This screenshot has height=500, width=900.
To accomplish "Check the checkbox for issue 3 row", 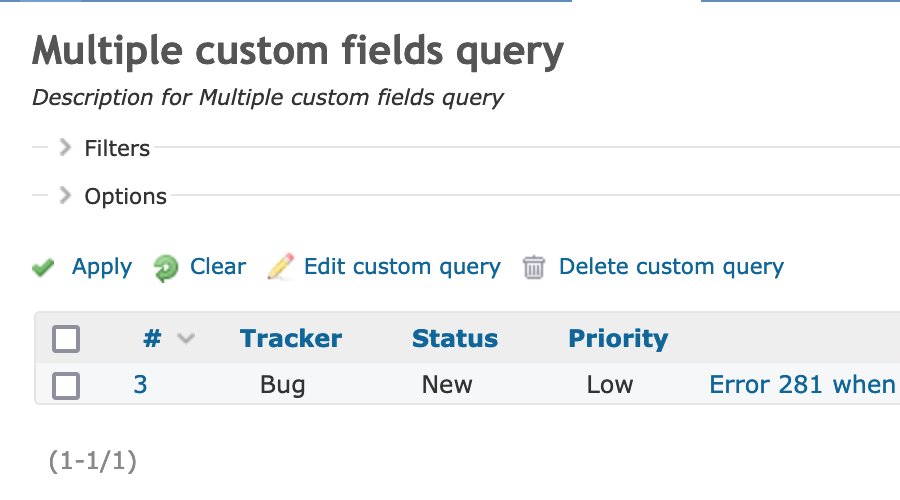I will (66, 385).
